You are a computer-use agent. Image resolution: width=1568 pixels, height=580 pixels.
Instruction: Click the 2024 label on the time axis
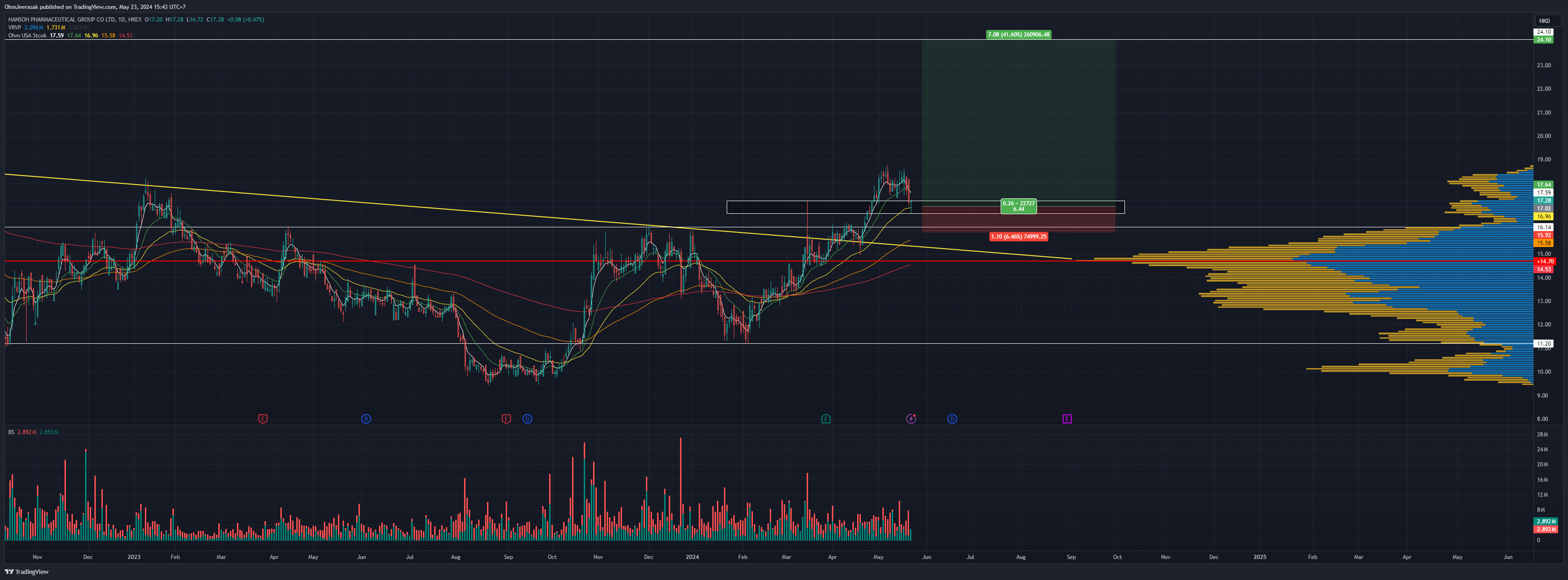692,557
